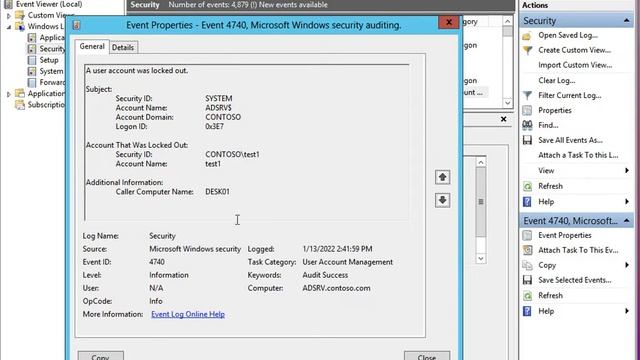The image size is (640, 360).
Task: Click the event list scrollbar down arrow
Action: (507, 103)
